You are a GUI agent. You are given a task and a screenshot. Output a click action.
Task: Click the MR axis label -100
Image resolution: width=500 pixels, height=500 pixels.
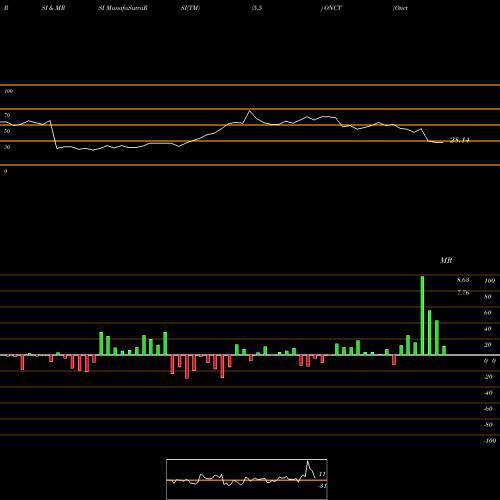(490, 441)
